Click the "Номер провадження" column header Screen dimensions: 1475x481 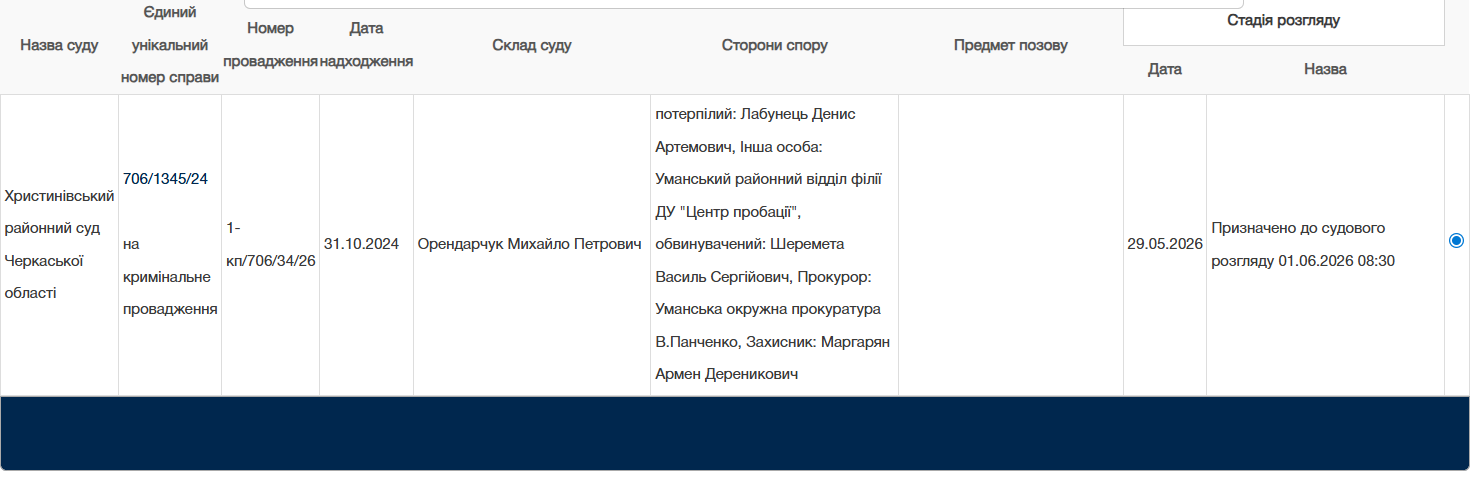pos(270,45)
